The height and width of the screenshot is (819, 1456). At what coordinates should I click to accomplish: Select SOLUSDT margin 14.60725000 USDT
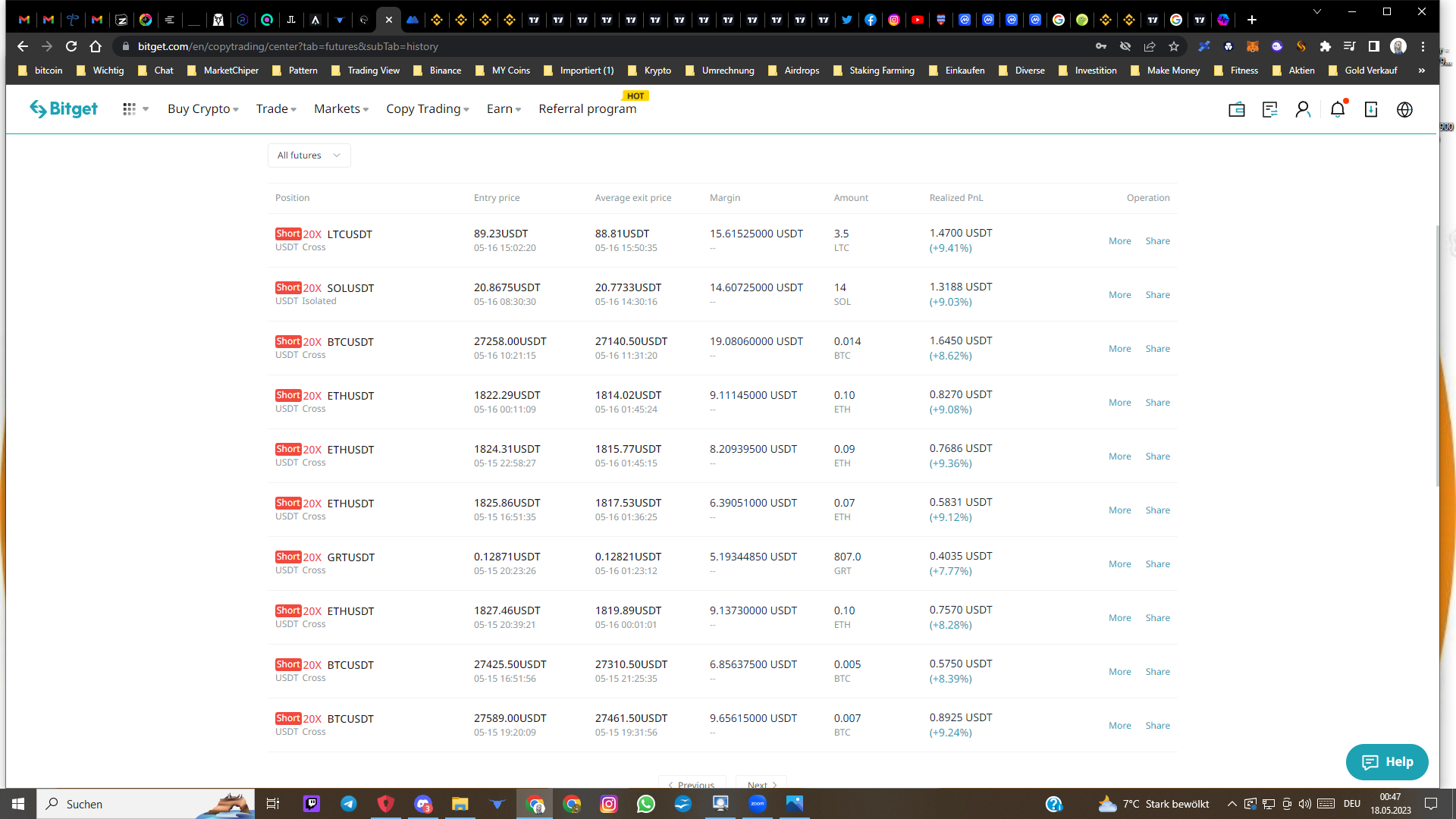(x=756, y=287)
